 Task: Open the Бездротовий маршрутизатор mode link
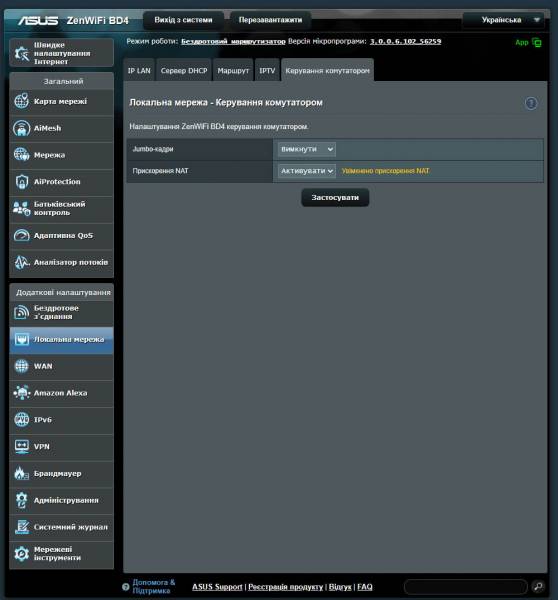[233, 41]
